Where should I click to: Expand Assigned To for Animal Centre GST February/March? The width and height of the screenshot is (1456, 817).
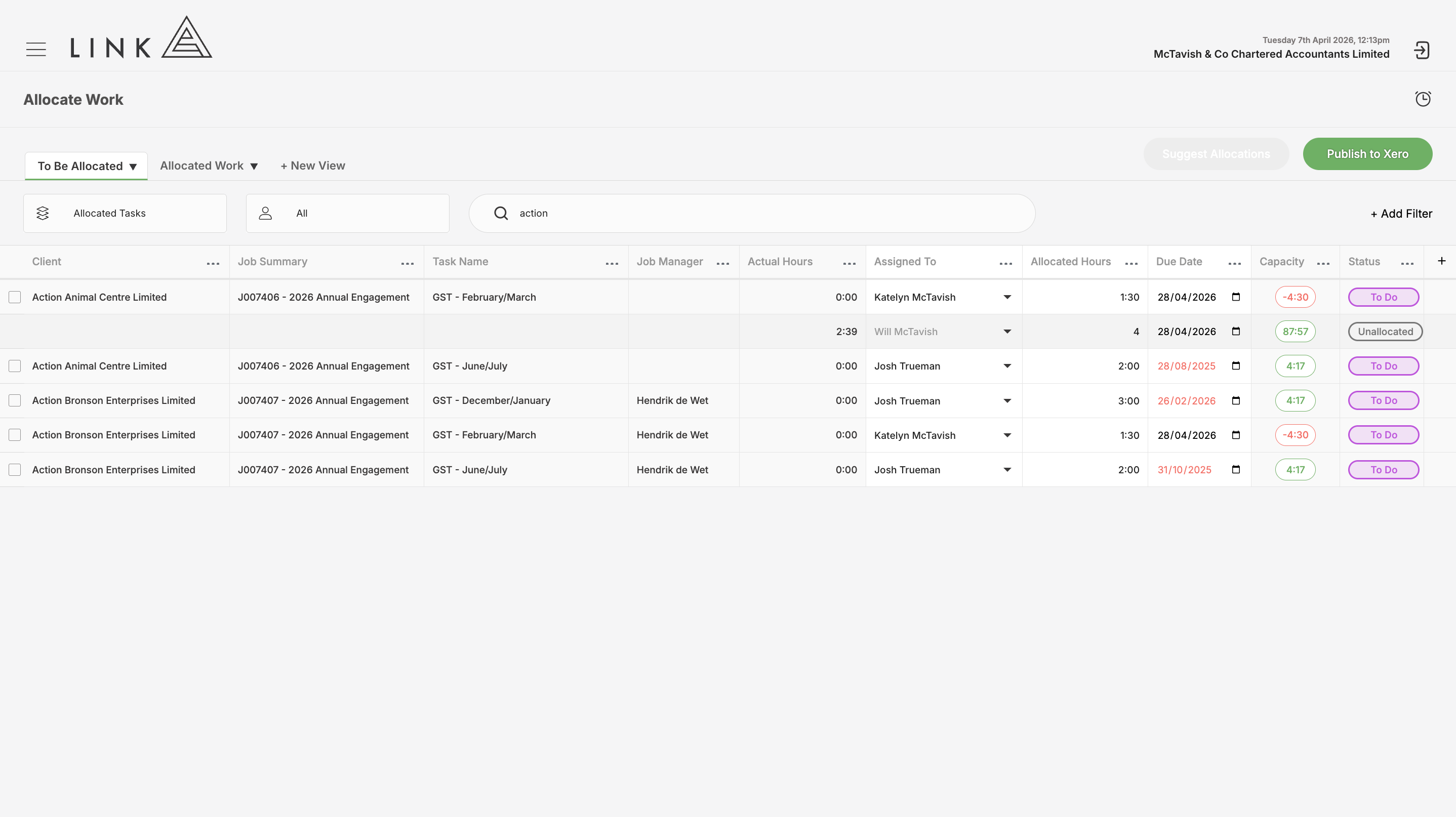[x=1007, y=297]
